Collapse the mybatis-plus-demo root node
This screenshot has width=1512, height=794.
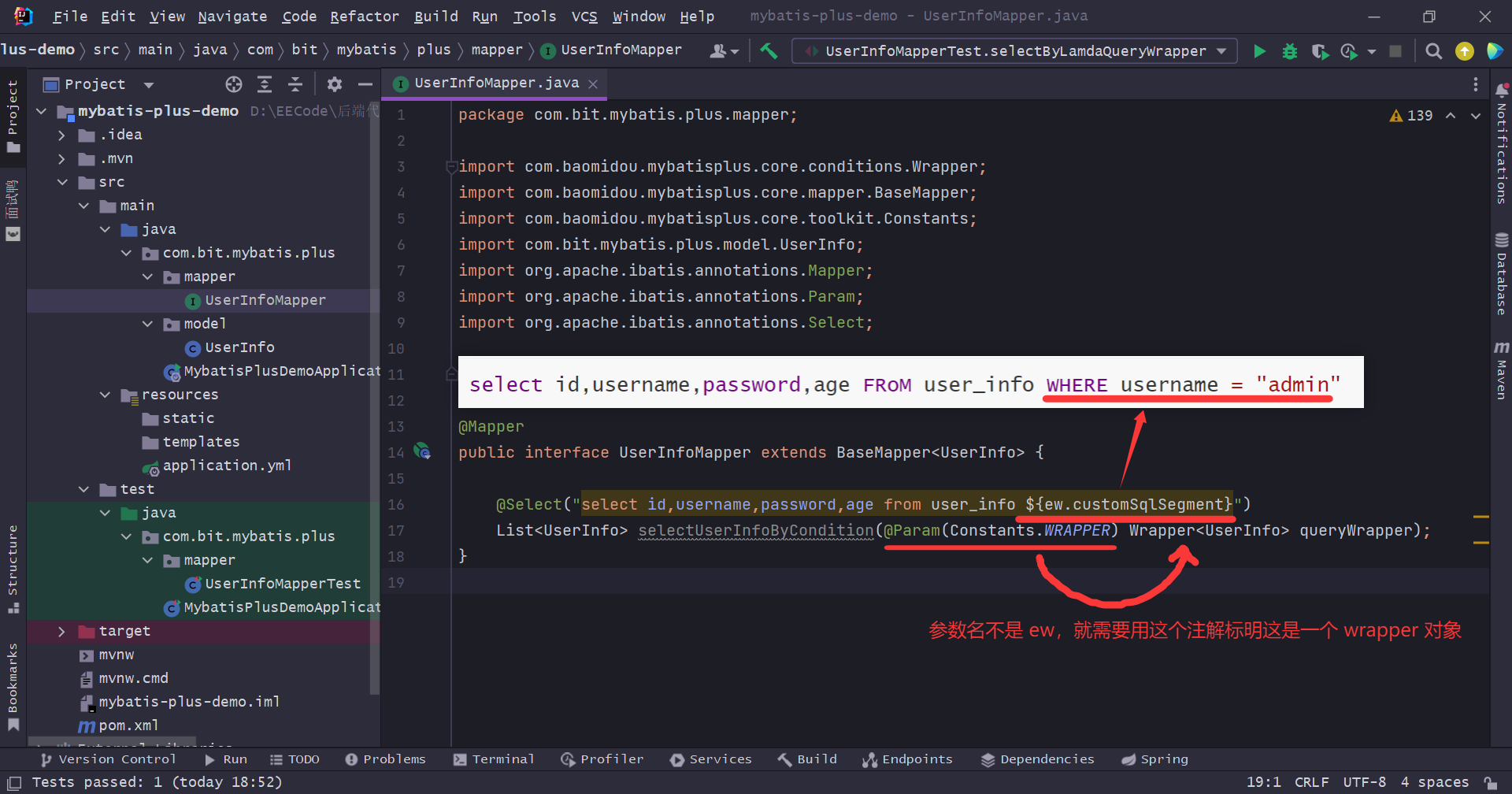[41, 111]
